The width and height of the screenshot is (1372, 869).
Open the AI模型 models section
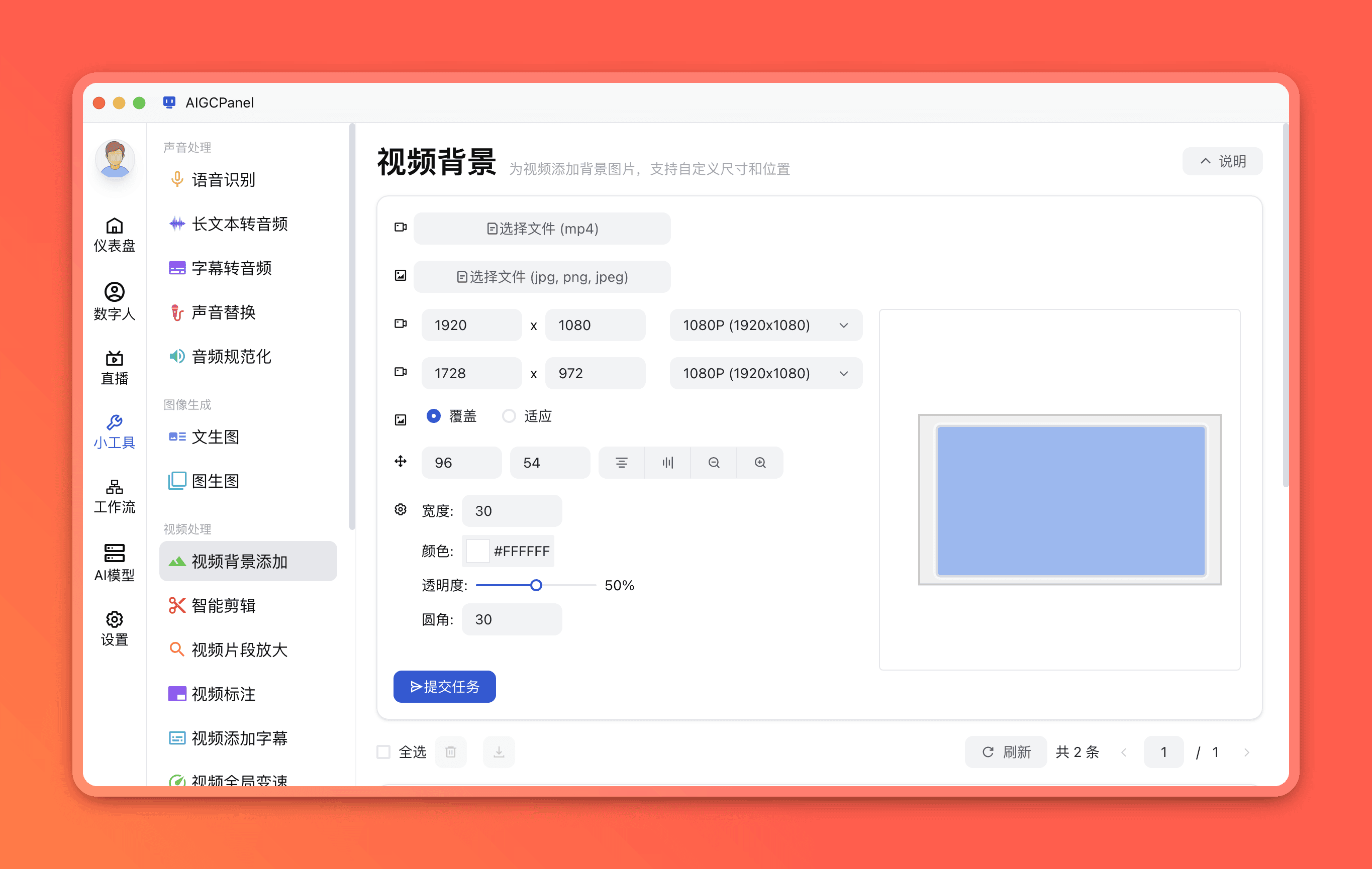pos(115,563)
